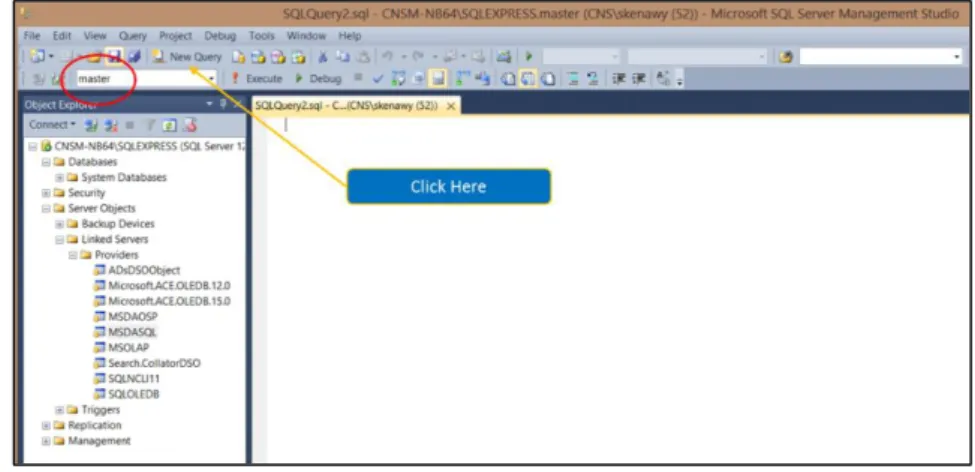Open the toolbar overflow options arrow
The image size is (975, 472).
pos(679,81)
